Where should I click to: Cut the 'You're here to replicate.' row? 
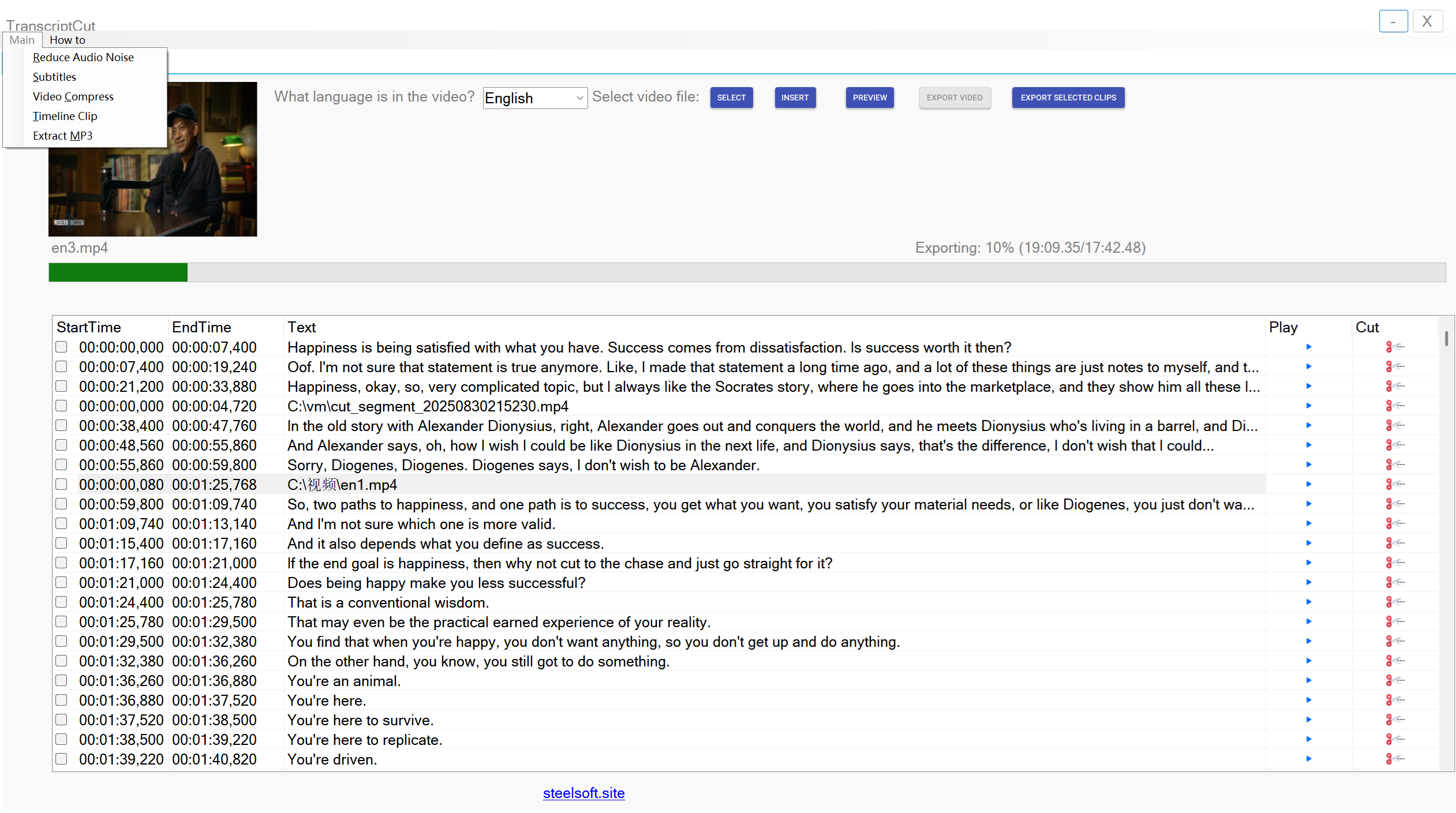coord(1395,739)
